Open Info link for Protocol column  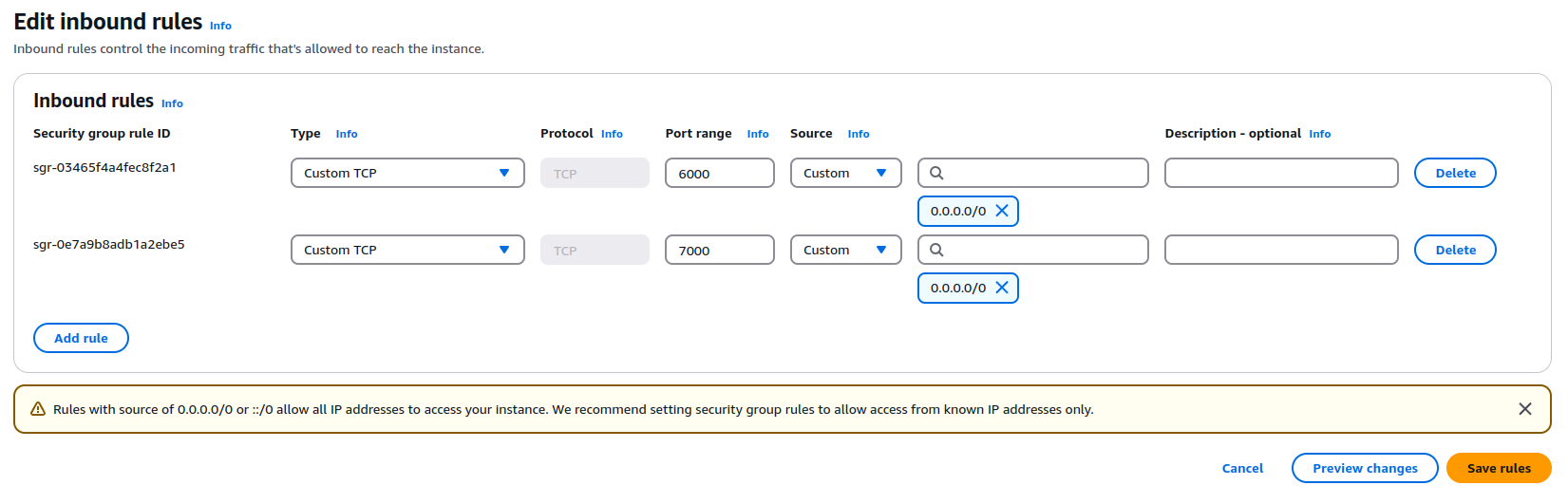pos(612,134)
